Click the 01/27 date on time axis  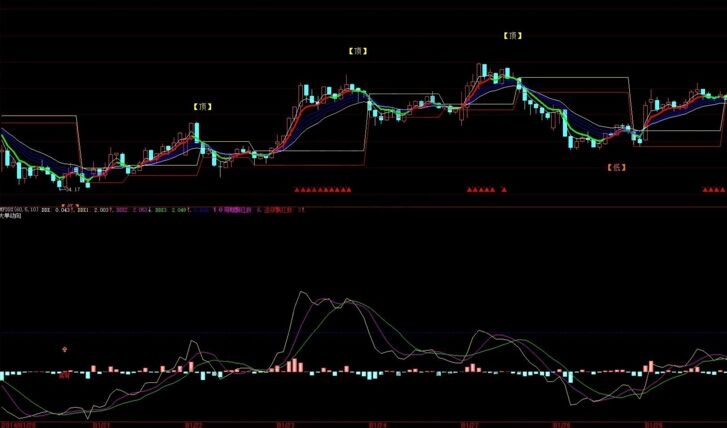point(469,423)
